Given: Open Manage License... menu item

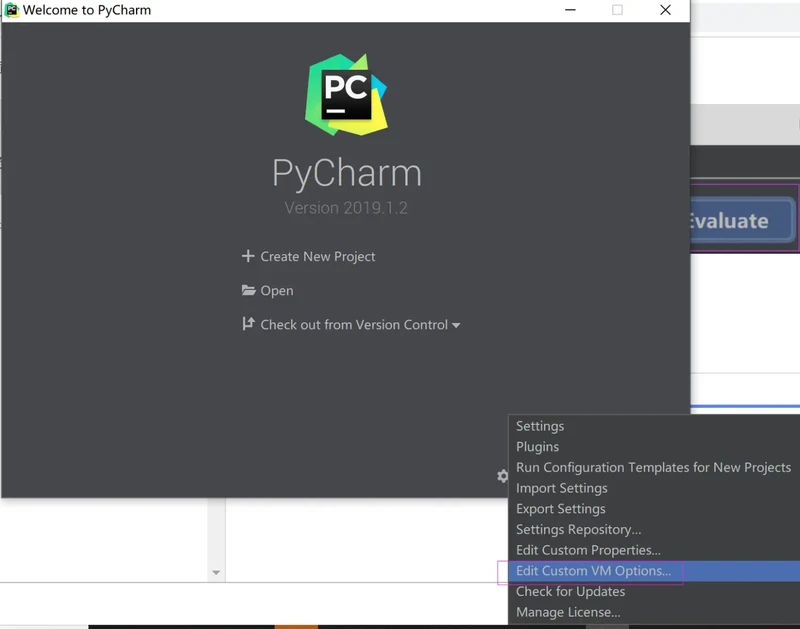Looking at the screenshot, I should [568, 612].
